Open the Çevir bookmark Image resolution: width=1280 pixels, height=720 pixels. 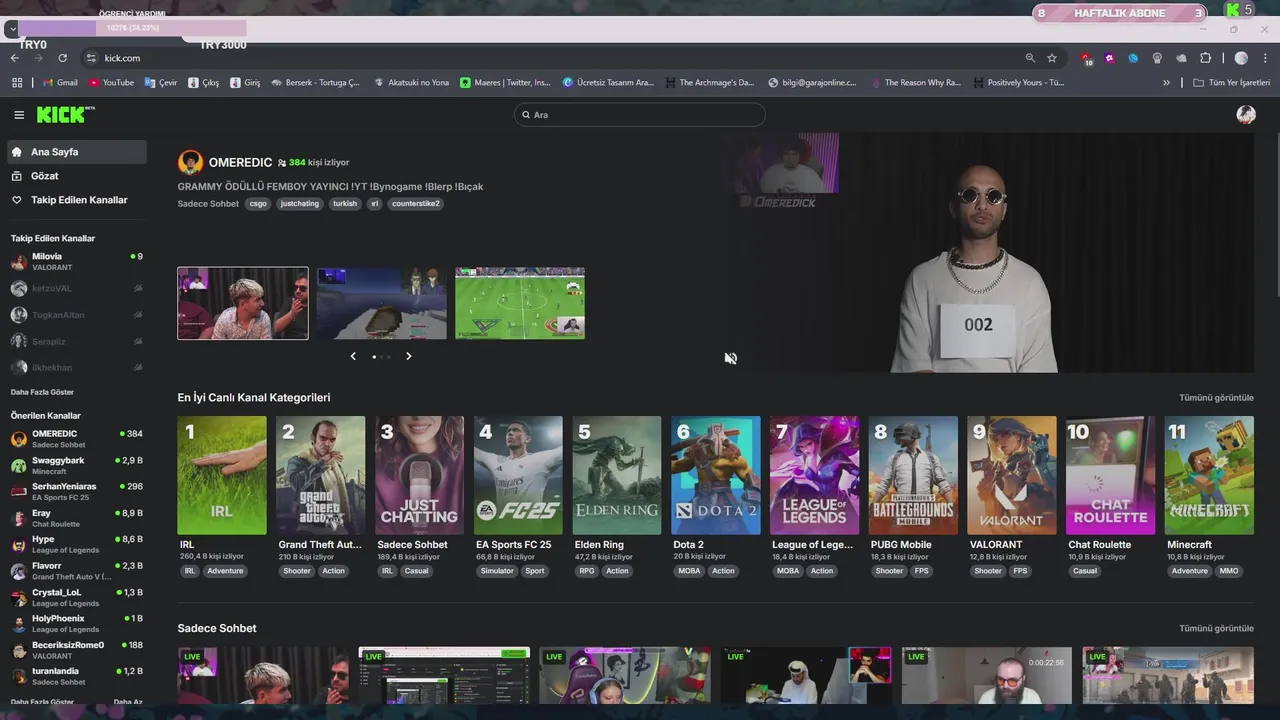[161, 83]
